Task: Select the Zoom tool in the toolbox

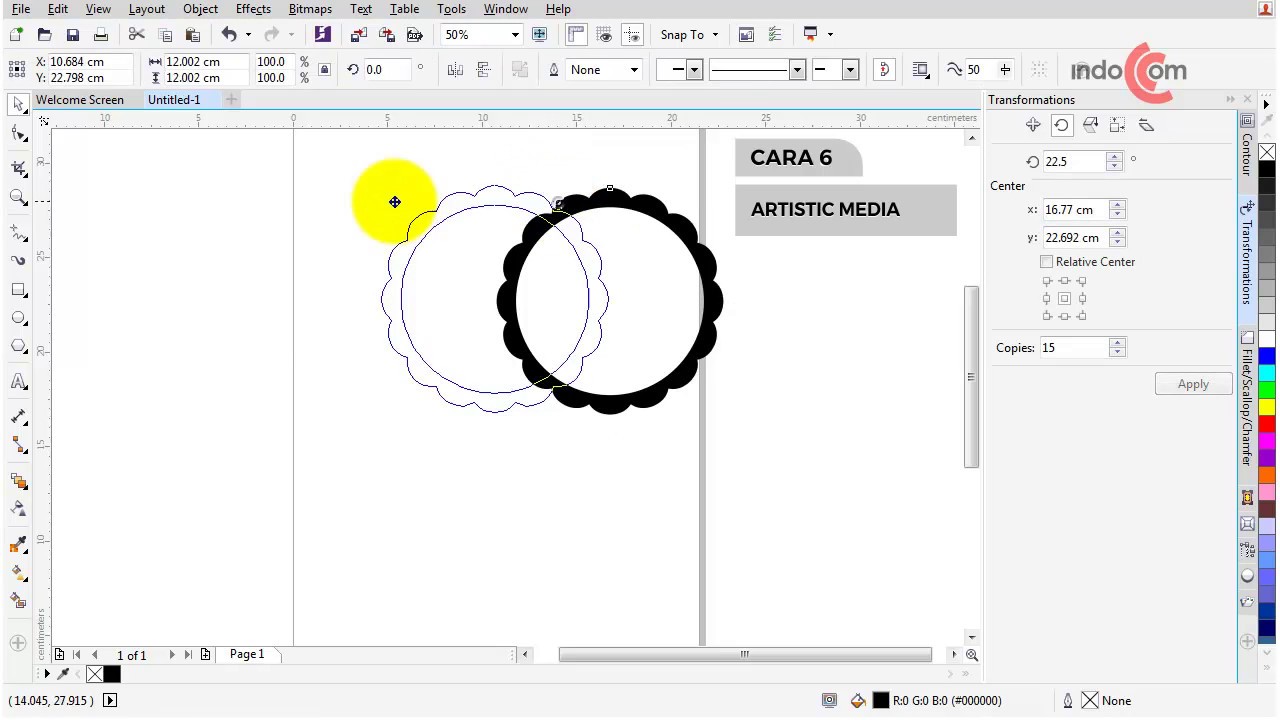Action: [18, 197]
